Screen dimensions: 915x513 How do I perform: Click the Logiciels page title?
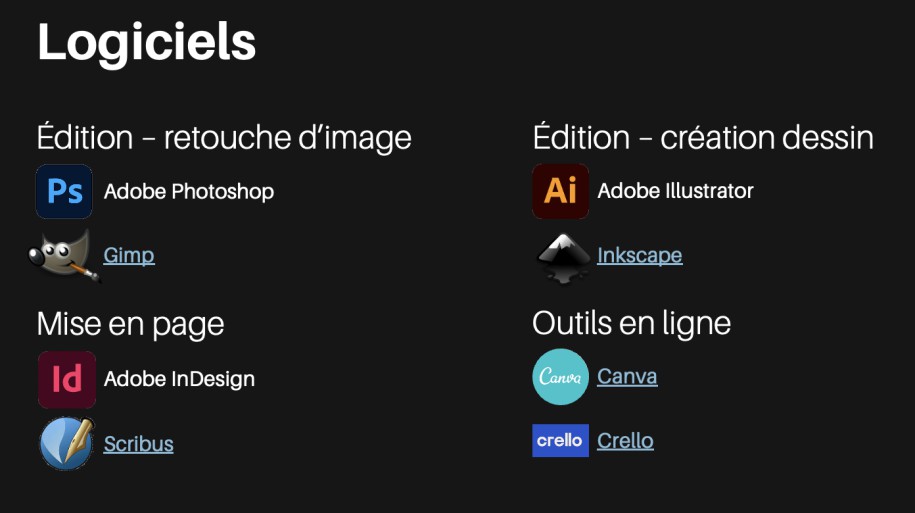pos(146,43)
